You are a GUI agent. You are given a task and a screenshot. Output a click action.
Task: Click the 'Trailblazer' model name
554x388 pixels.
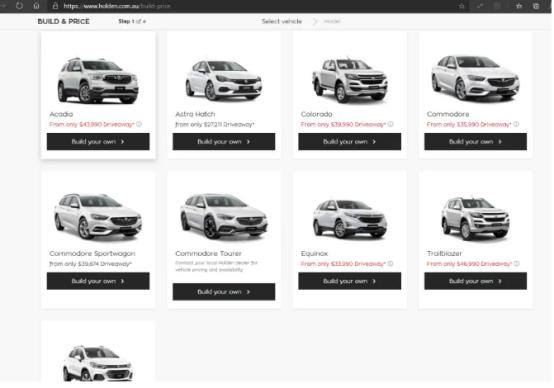(444, 253)
